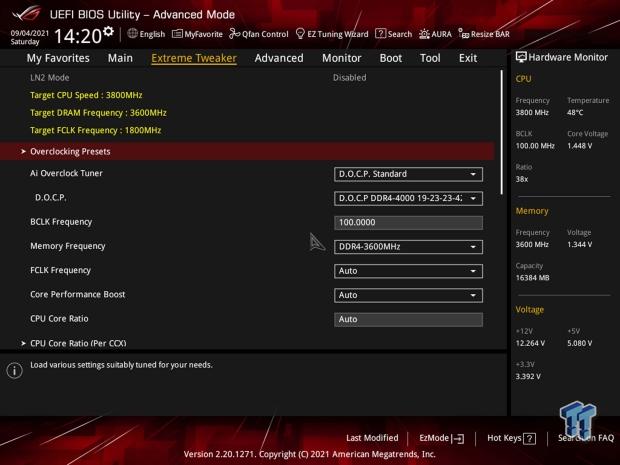Switch to the Main tab
This screenshot has height=465, width=620.
click(x=120, y=58)
